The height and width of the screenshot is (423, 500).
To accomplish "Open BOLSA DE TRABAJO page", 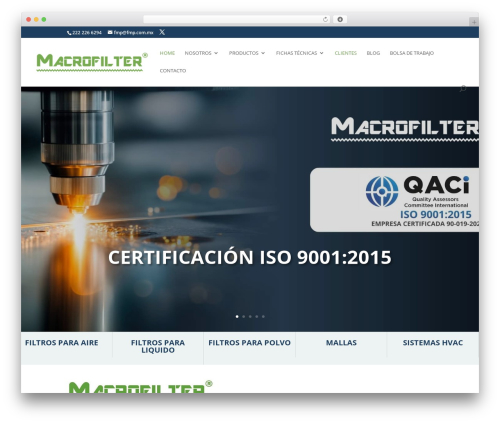I will 412,53.
